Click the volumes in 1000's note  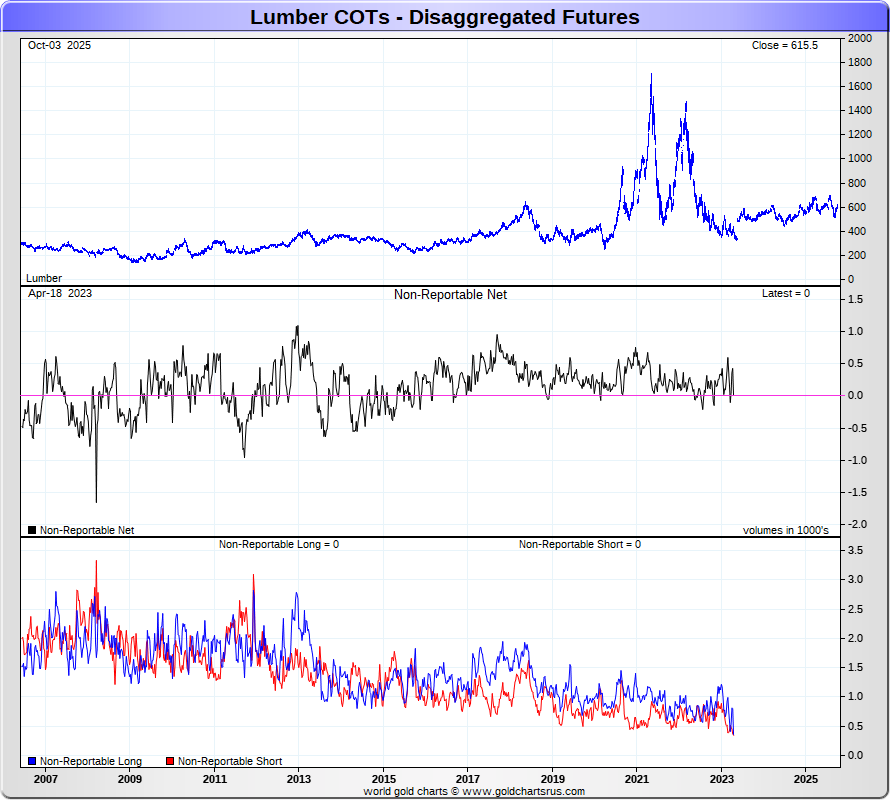785,530
